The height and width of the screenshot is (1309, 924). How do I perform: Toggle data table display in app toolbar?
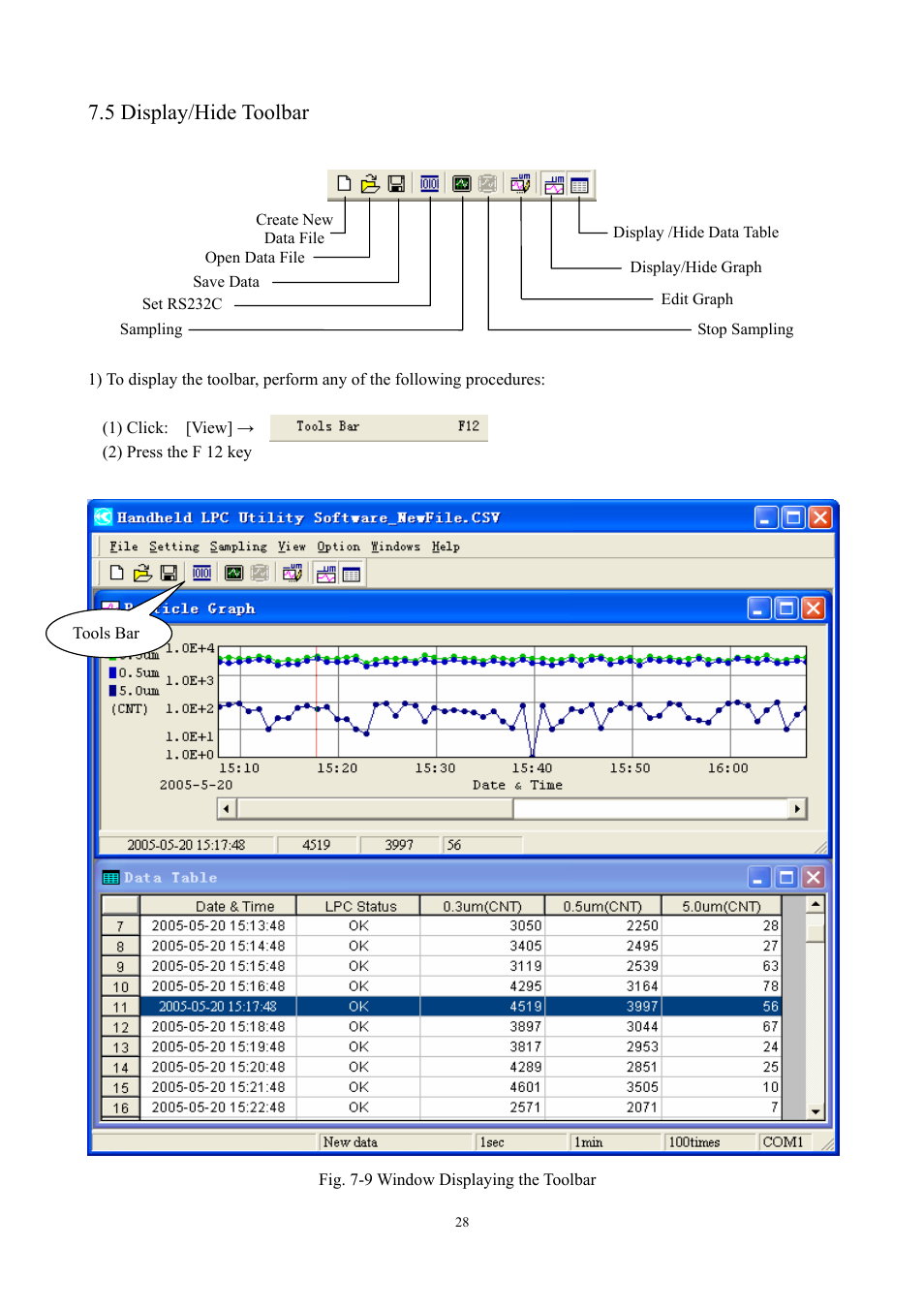tap(352, 574)
